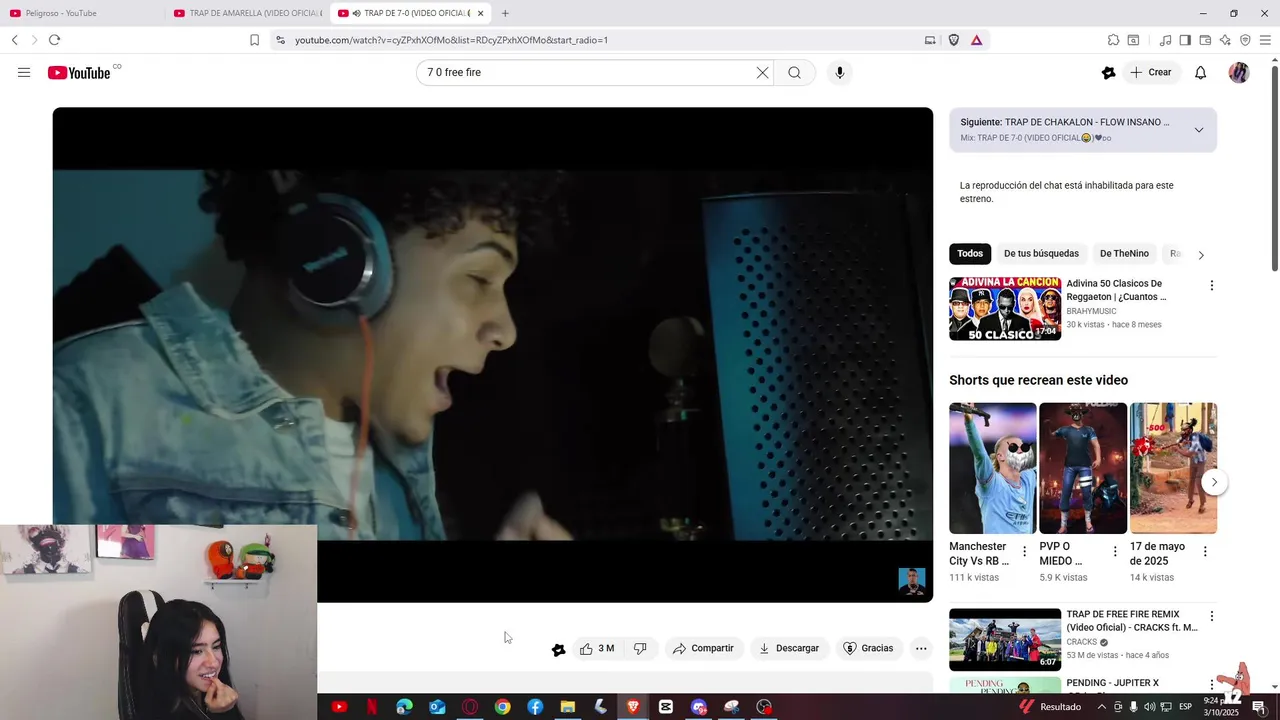
Task: Open File Explorer from taskbar
Action: tap(568, 707)
